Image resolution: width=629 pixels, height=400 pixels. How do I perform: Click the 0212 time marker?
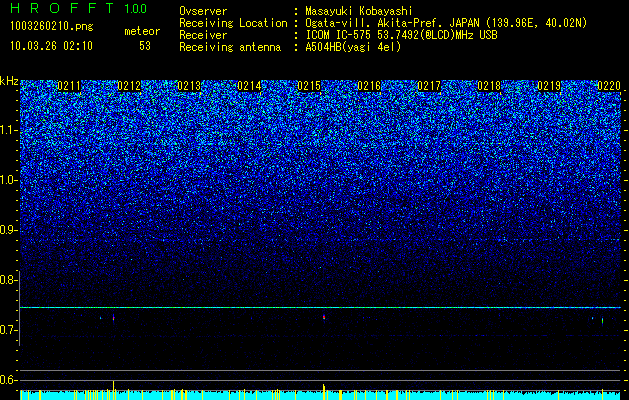click(x=129, y=86)
